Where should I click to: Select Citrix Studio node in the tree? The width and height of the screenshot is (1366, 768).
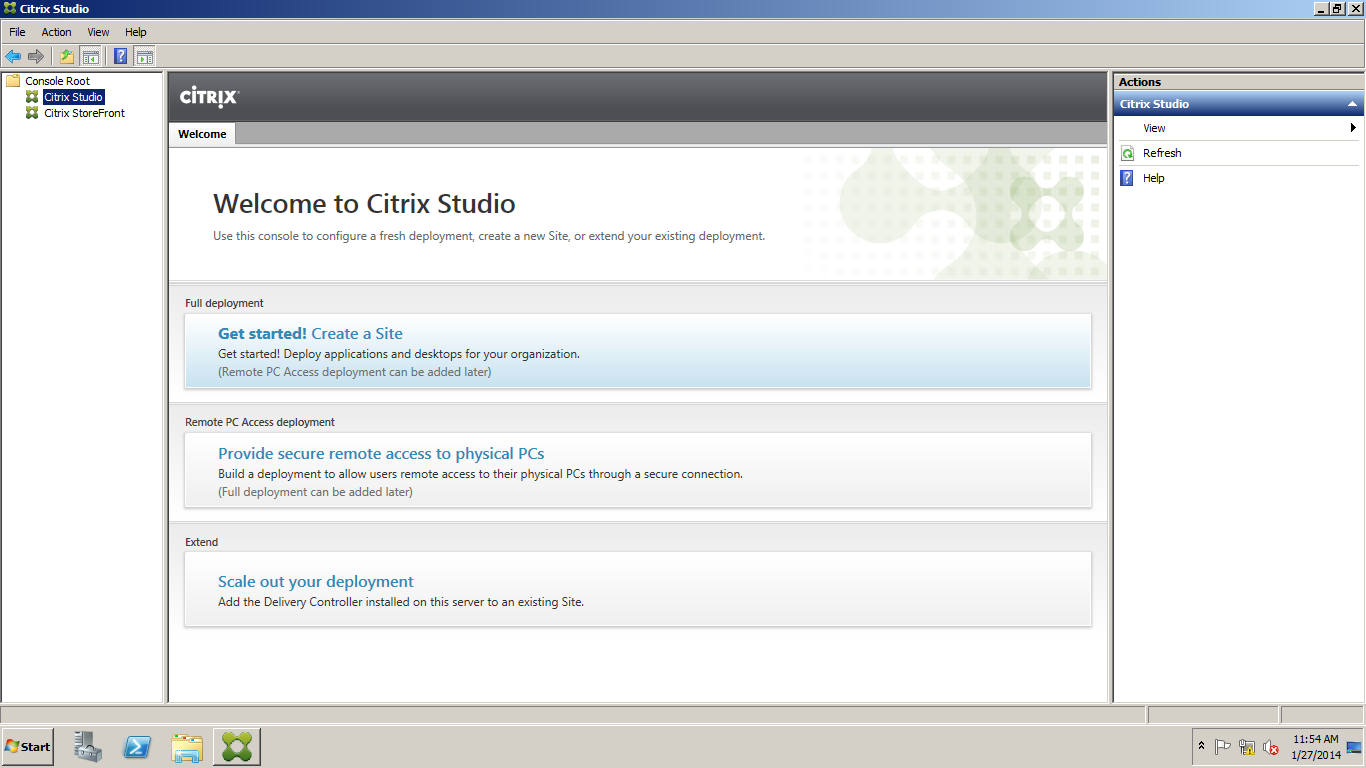click(x=73, y=97)
